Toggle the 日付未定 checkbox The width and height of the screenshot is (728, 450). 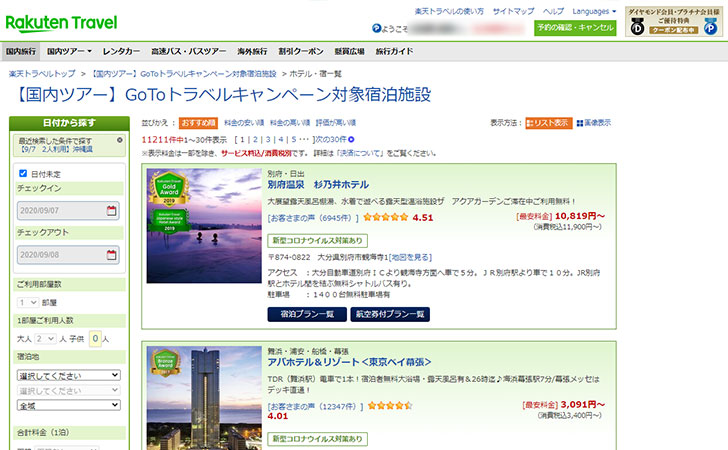click(23, 173)
